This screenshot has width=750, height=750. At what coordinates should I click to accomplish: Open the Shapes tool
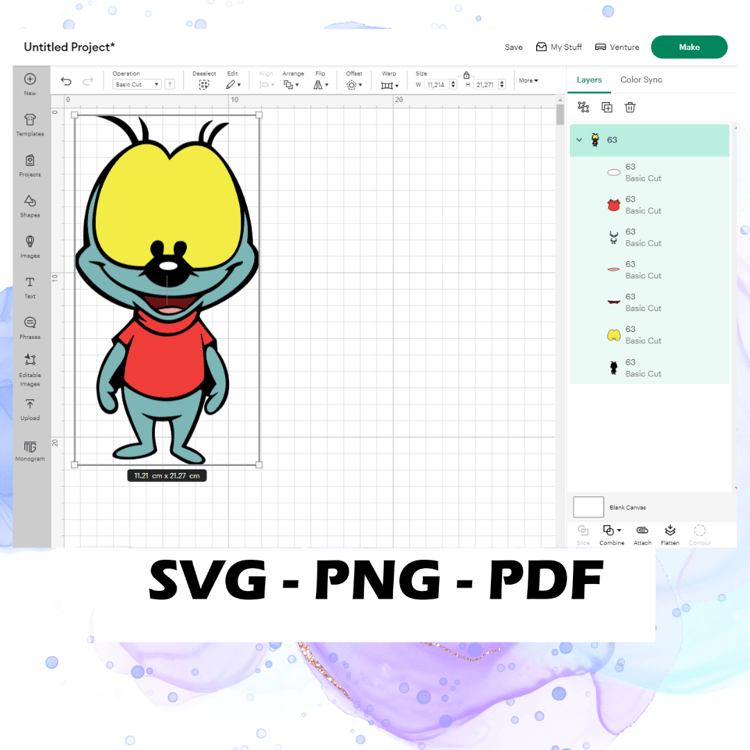tap(30, 201)
